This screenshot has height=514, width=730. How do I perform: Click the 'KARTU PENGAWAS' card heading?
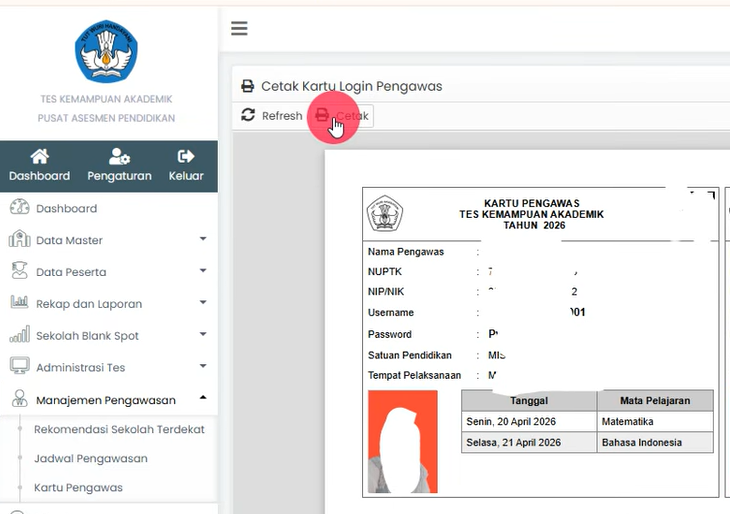pos(532,203)
